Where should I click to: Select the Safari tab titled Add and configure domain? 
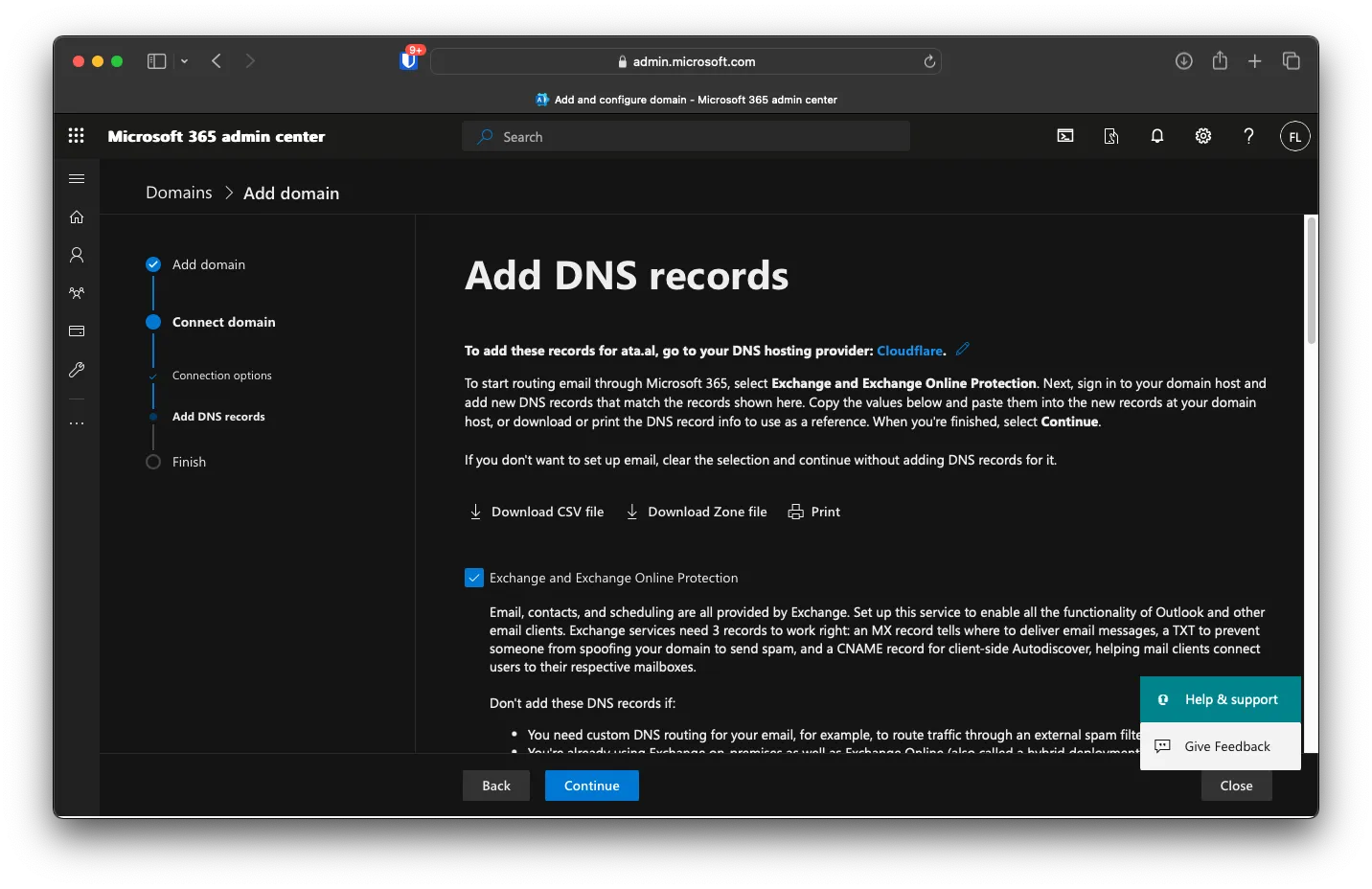686,100
